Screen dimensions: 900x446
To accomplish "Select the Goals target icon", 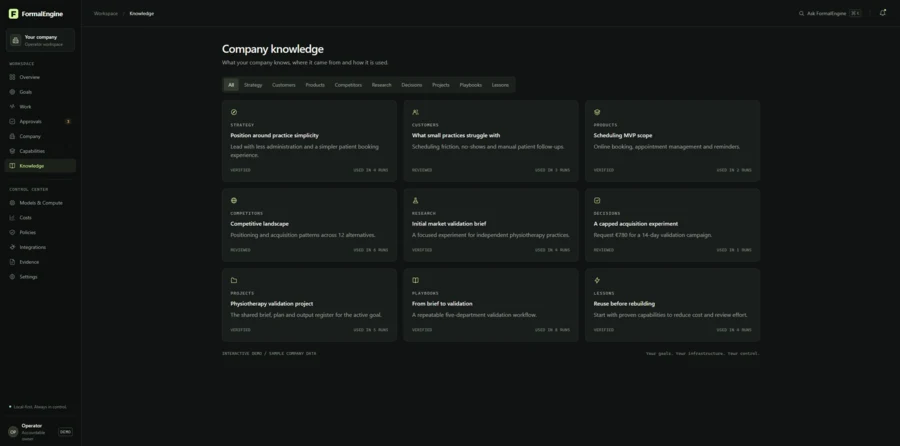I will (x=12, y=92).
